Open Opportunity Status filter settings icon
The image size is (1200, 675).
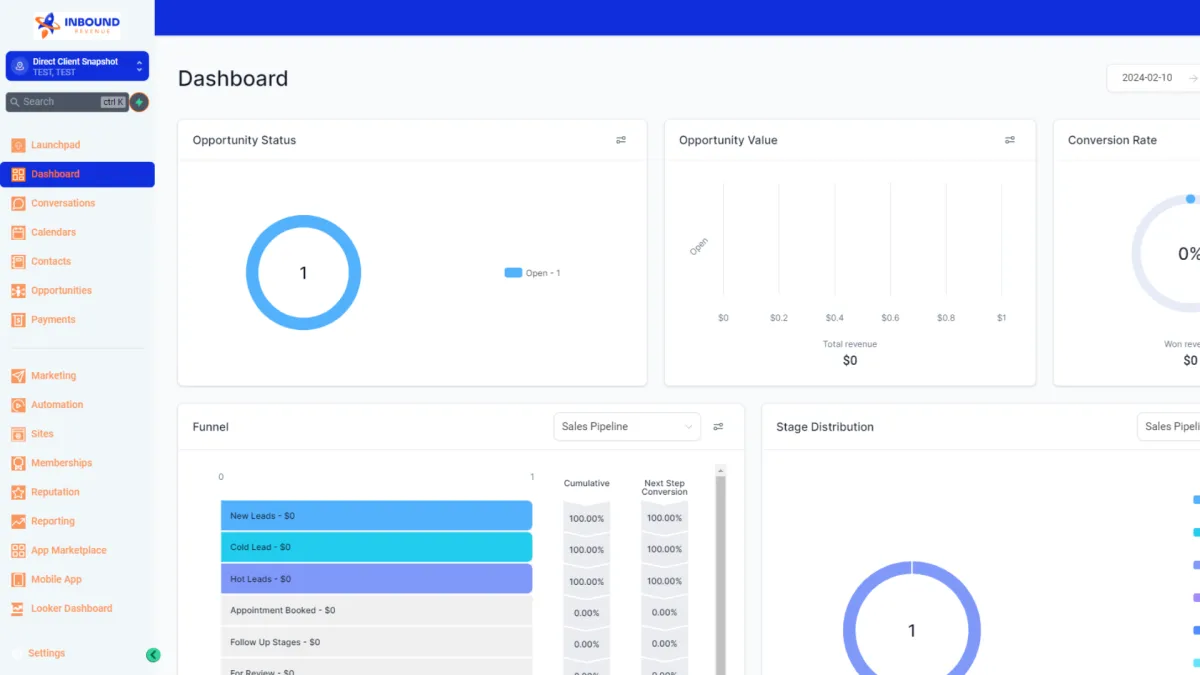pos(621,140)
